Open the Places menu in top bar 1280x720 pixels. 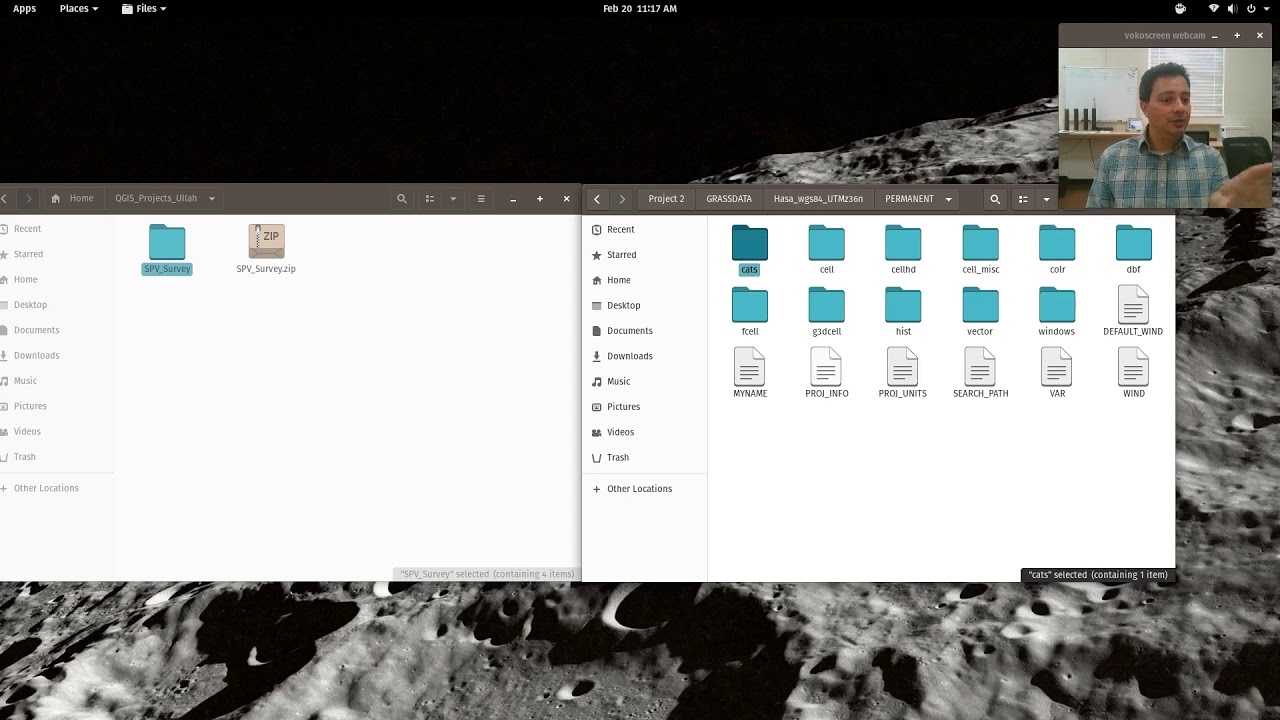[x=79, y=8]
